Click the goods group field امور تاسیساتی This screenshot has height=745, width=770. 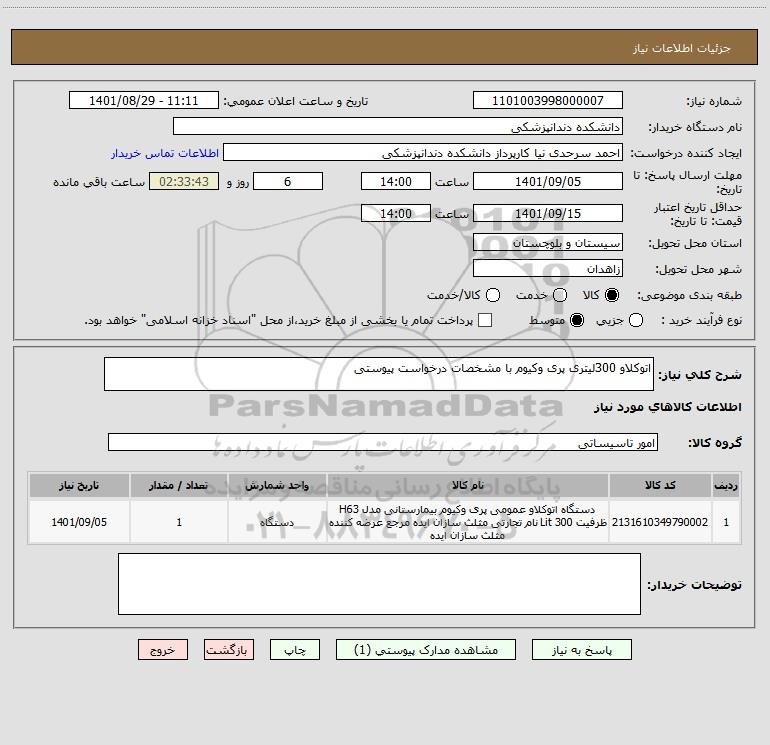(383, 442)
